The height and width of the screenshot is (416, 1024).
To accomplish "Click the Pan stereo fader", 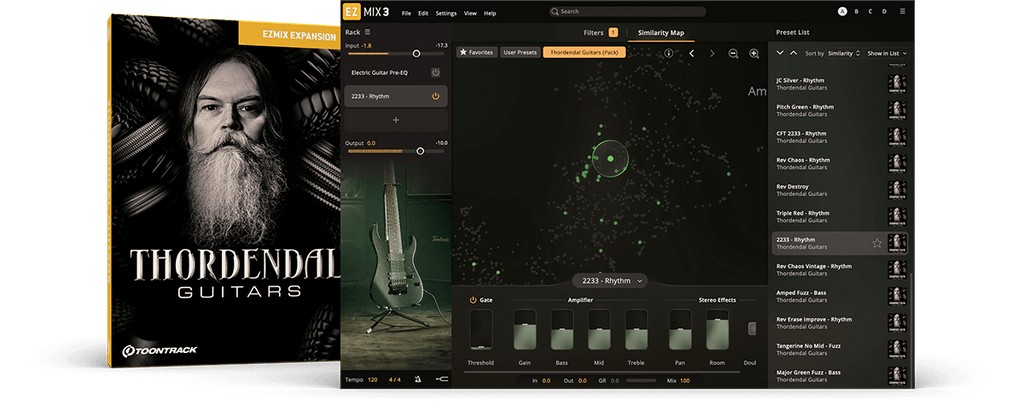I will coord(680,330).
